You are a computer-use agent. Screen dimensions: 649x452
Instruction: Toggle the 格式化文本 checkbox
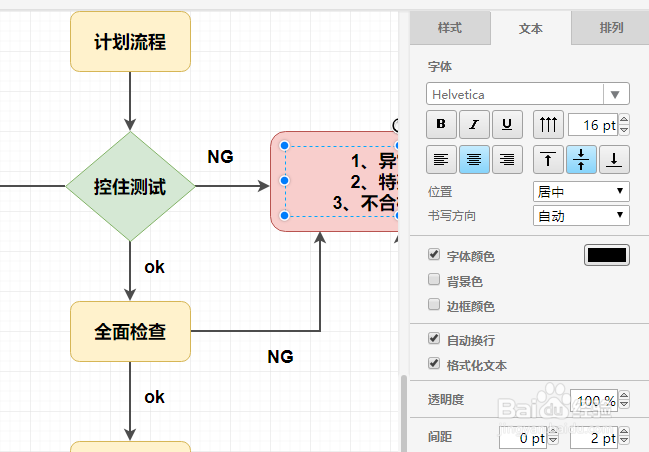click(x=434, y=363)
